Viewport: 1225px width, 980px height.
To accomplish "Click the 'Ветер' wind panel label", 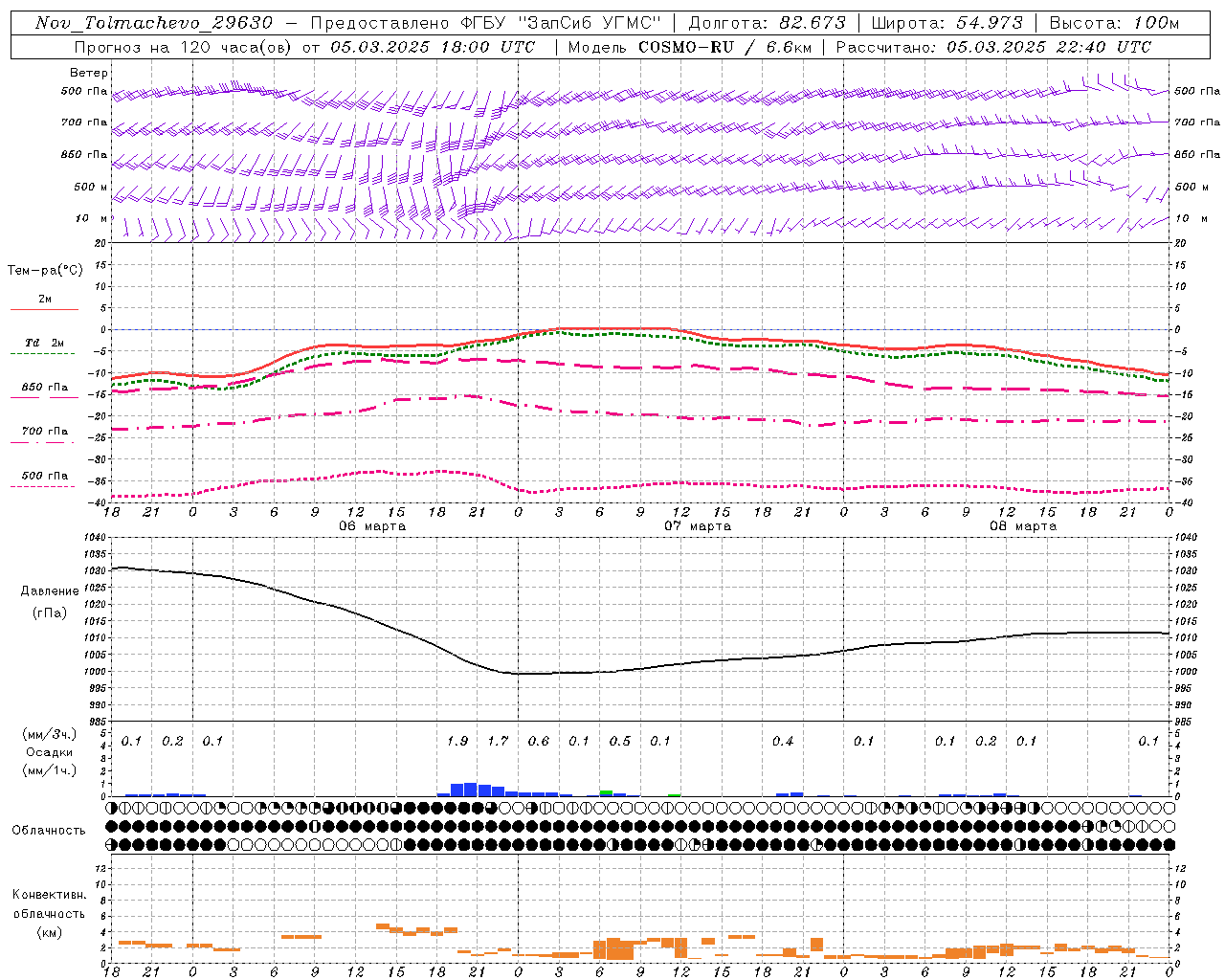I will pos(89,73).
